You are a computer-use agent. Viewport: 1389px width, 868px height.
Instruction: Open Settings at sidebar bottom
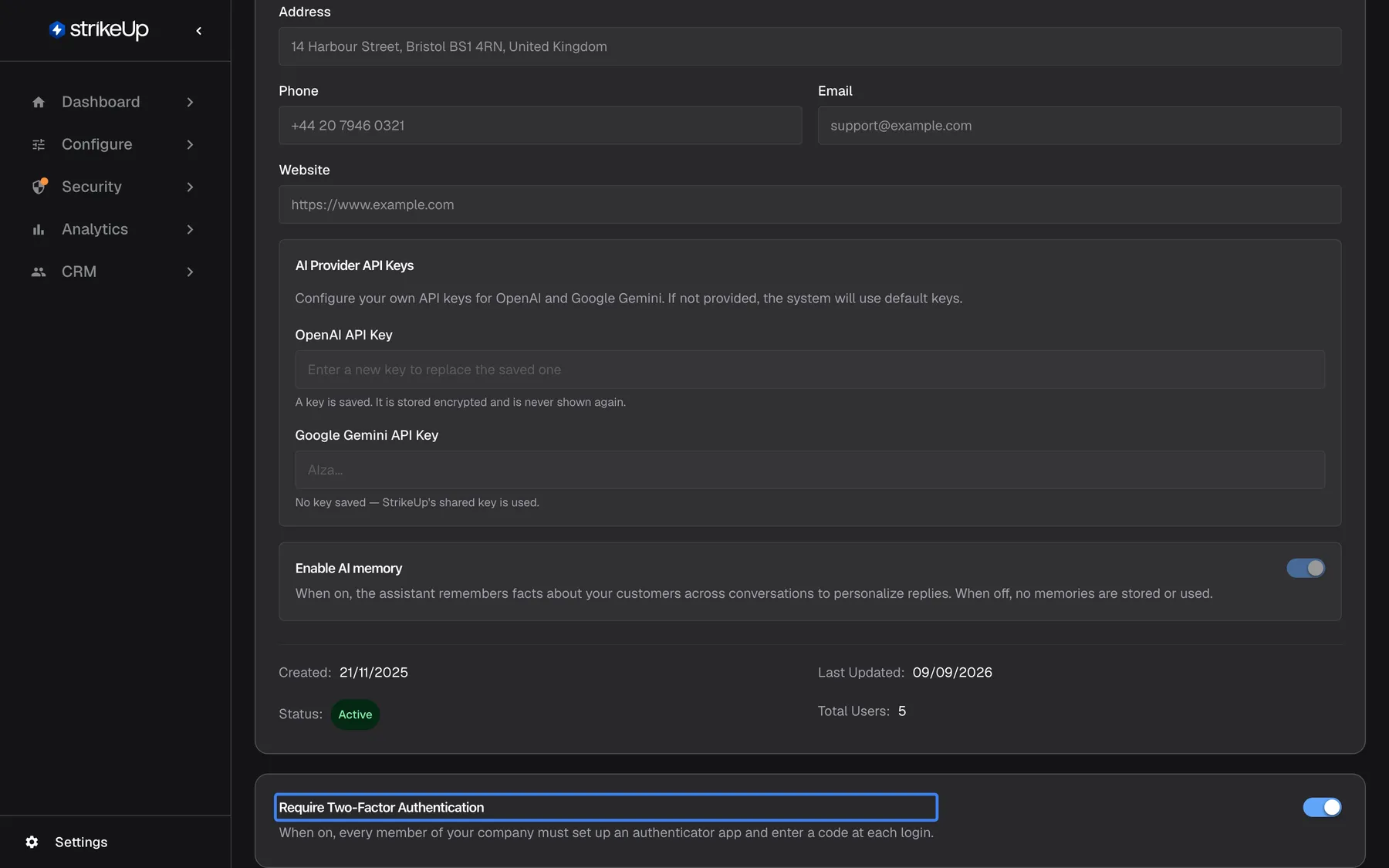click(x=115, y=842)
